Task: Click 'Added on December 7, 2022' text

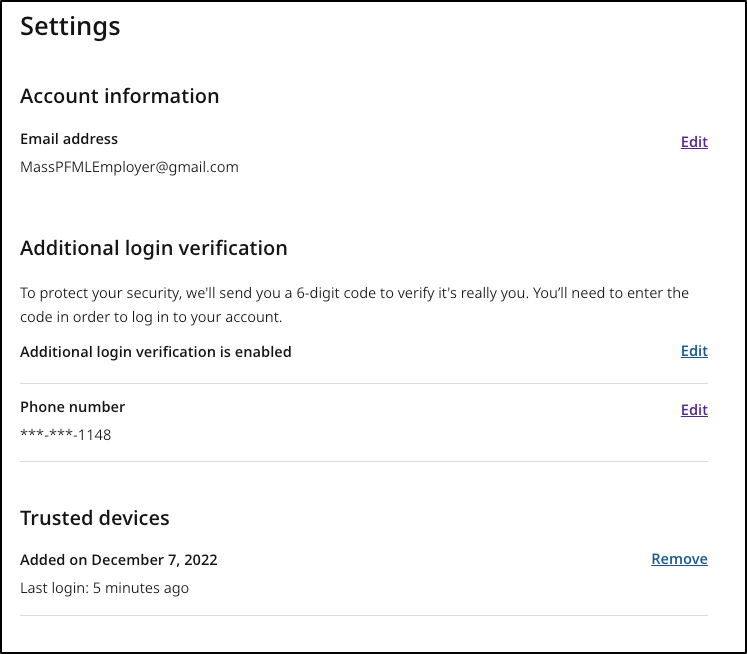Action: pos(118,560)
